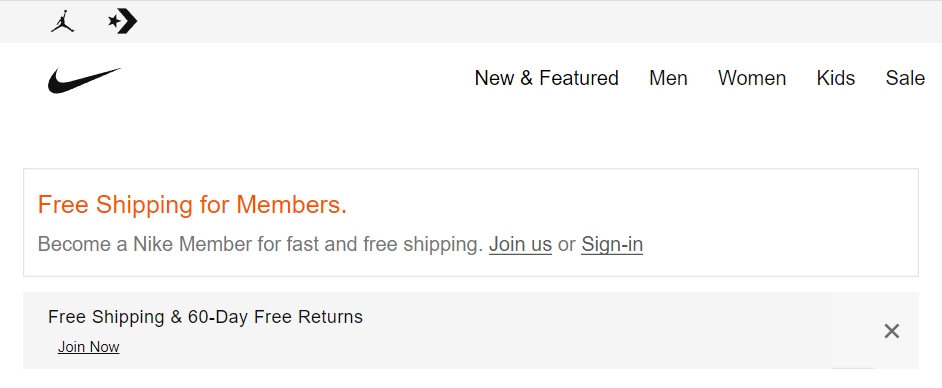Open the Men navigation menu
The height and width of the screenshot is (388, 942).
click(668, 78)
